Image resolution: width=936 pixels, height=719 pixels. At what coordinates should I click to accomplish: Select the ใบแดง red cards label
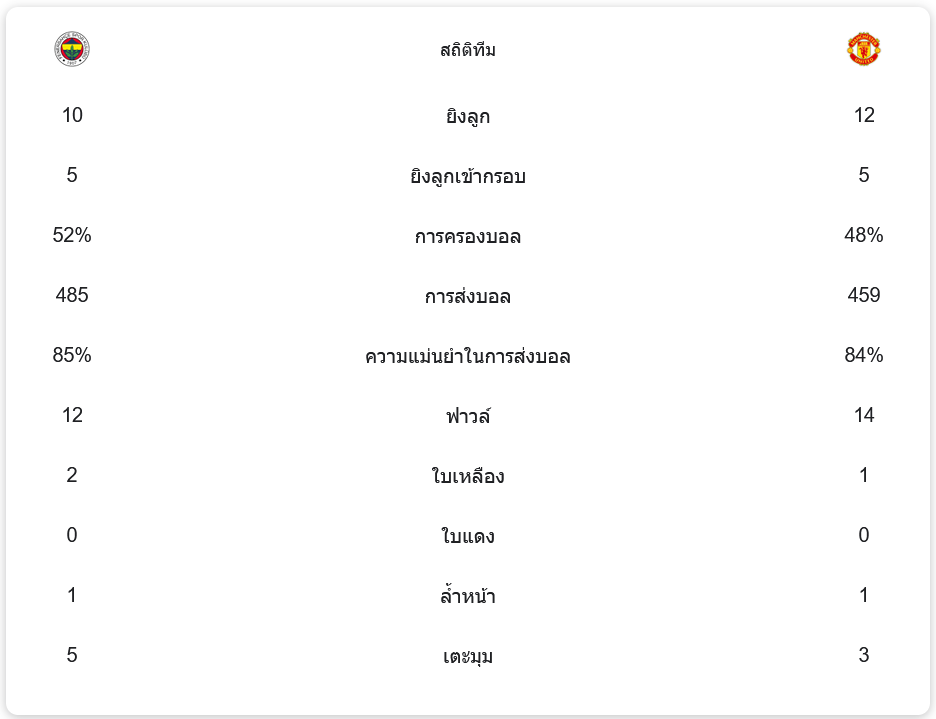[x=468, y=537]
